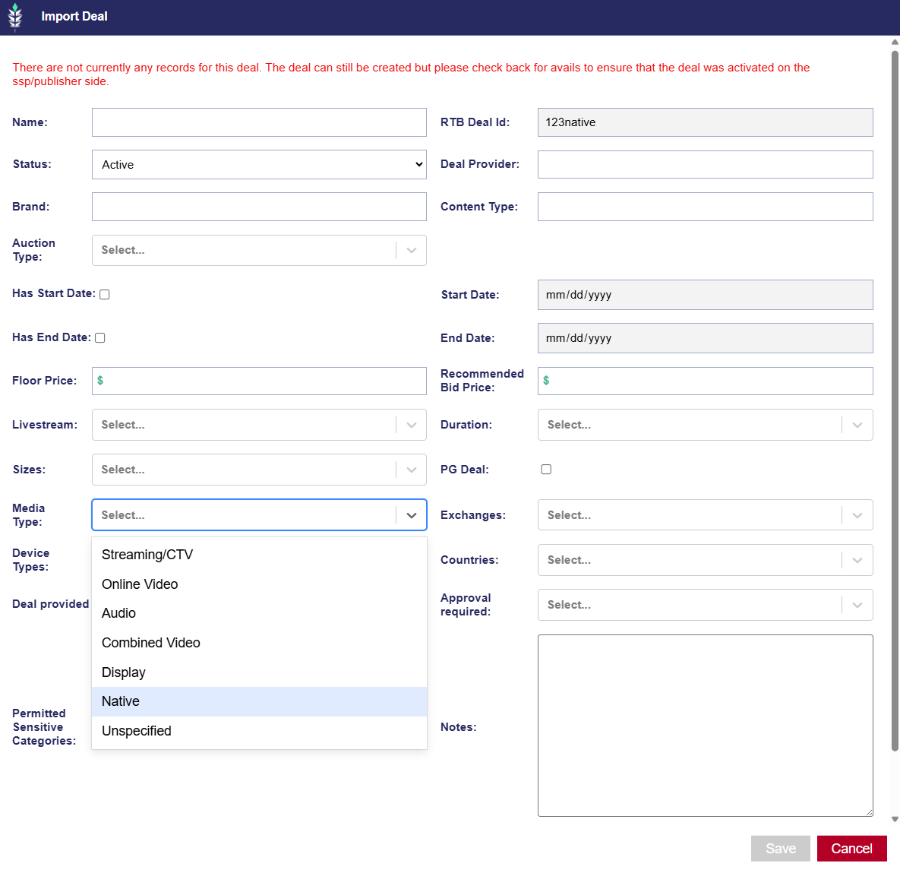Focus the Floor Price field
The image size is (900, 870).
click(x=259, y=381)
